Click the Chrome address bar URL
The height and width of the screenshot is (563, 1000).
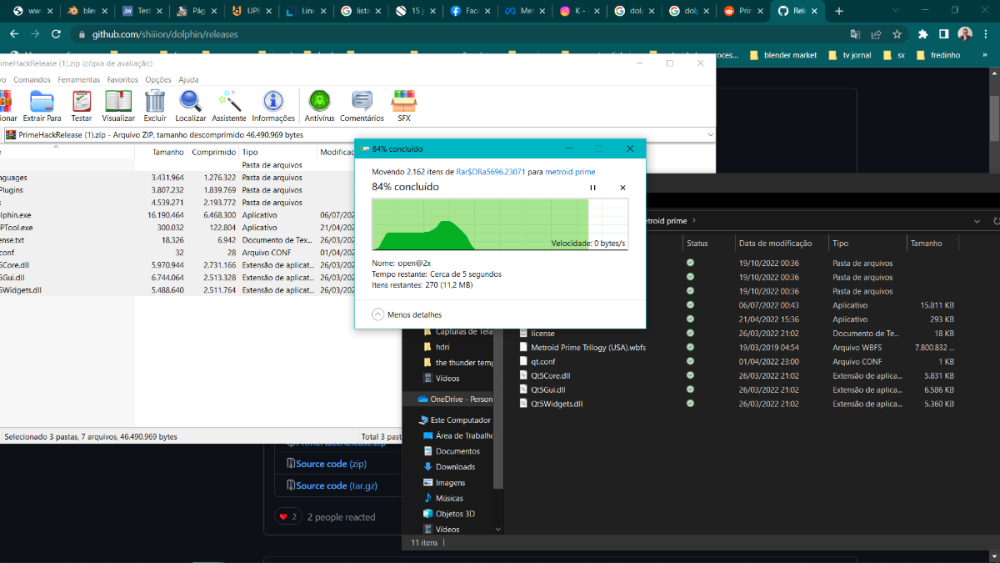click(x=165, y=34)
